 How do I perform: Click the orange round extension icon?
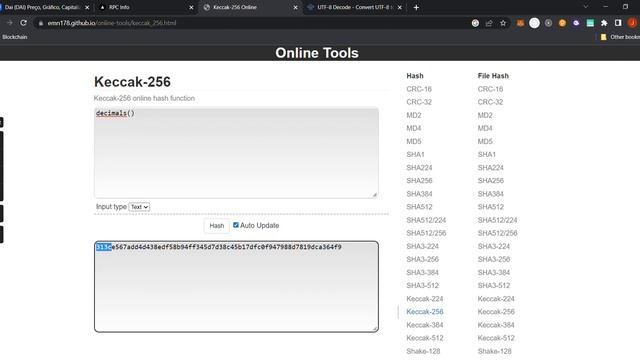562,23
